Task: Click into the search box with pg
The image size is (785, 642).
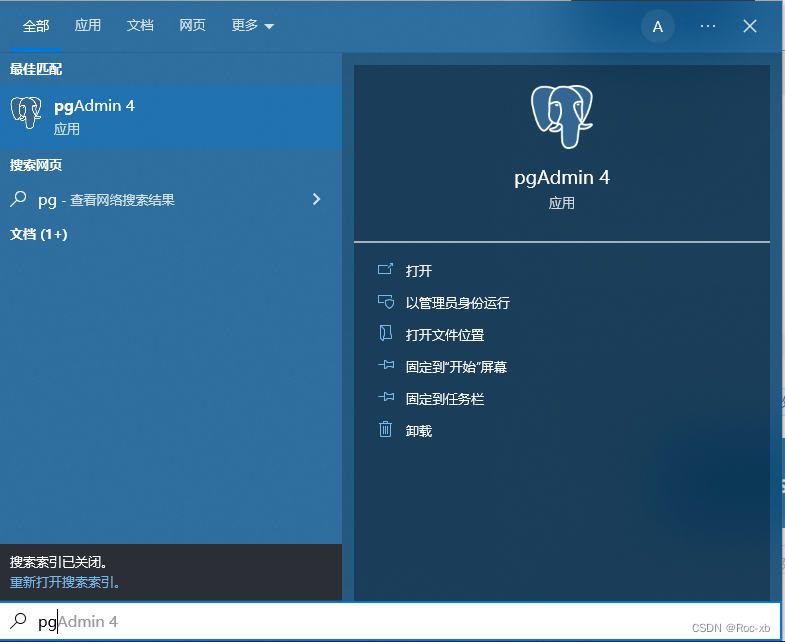Action: (x=390, y=621)
